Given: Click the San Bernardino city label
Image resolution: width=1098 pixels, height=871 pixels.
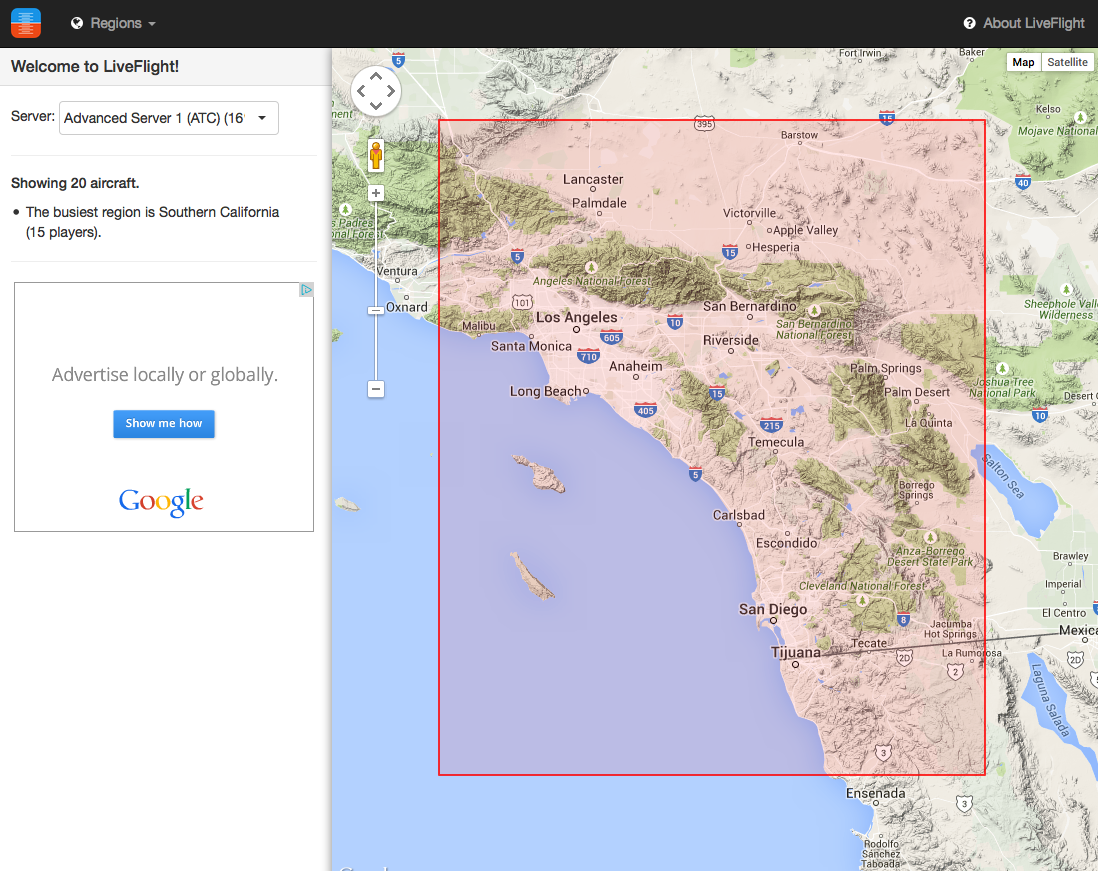Looking at the screenshot, I should coord(749,306).
